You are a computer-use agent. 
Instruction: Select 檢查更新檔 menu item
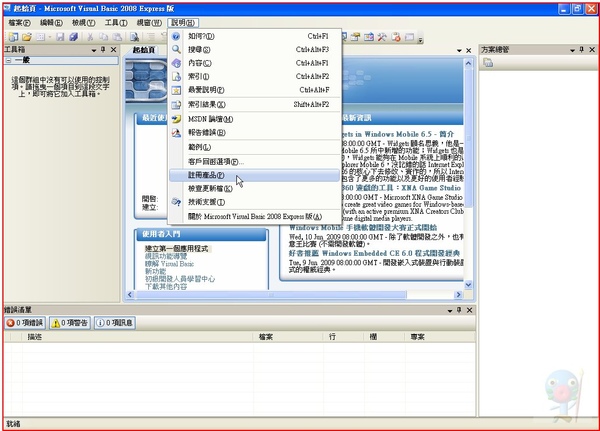click(254, 188)
